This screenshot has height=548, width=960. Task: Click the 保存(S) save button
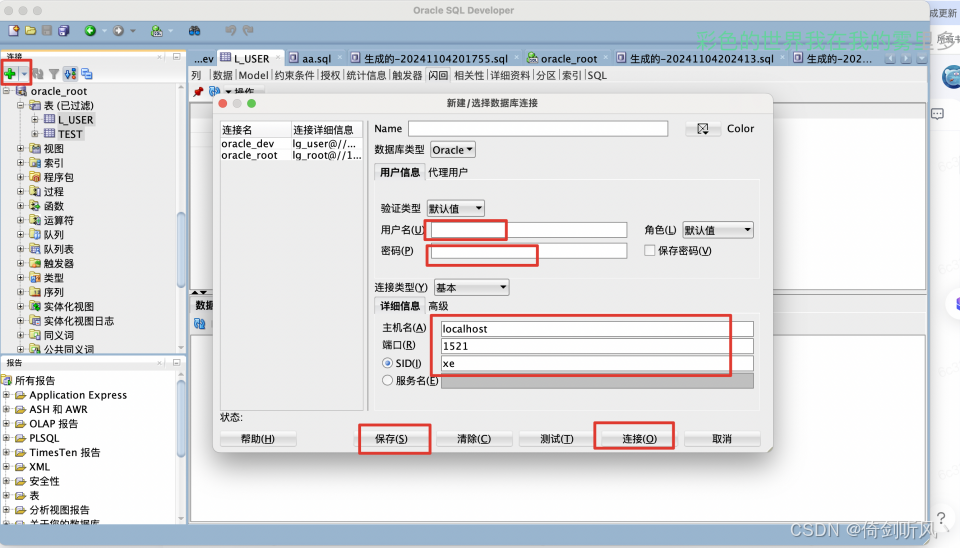pyautogui.click(x=391, y=438)
